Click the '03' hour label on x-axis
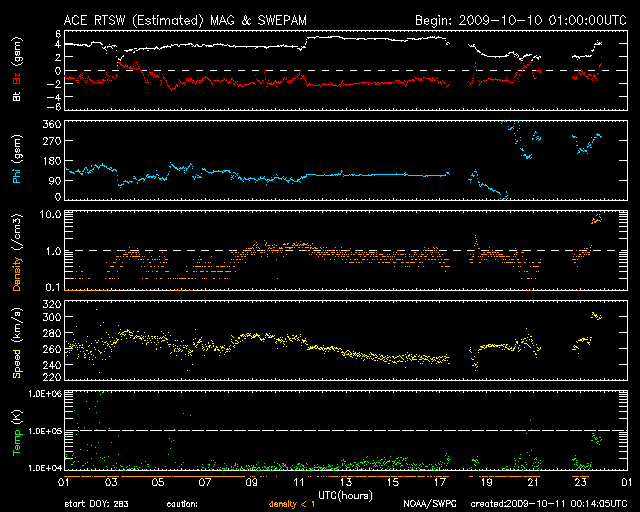640x512 pixels. point(111,483)
